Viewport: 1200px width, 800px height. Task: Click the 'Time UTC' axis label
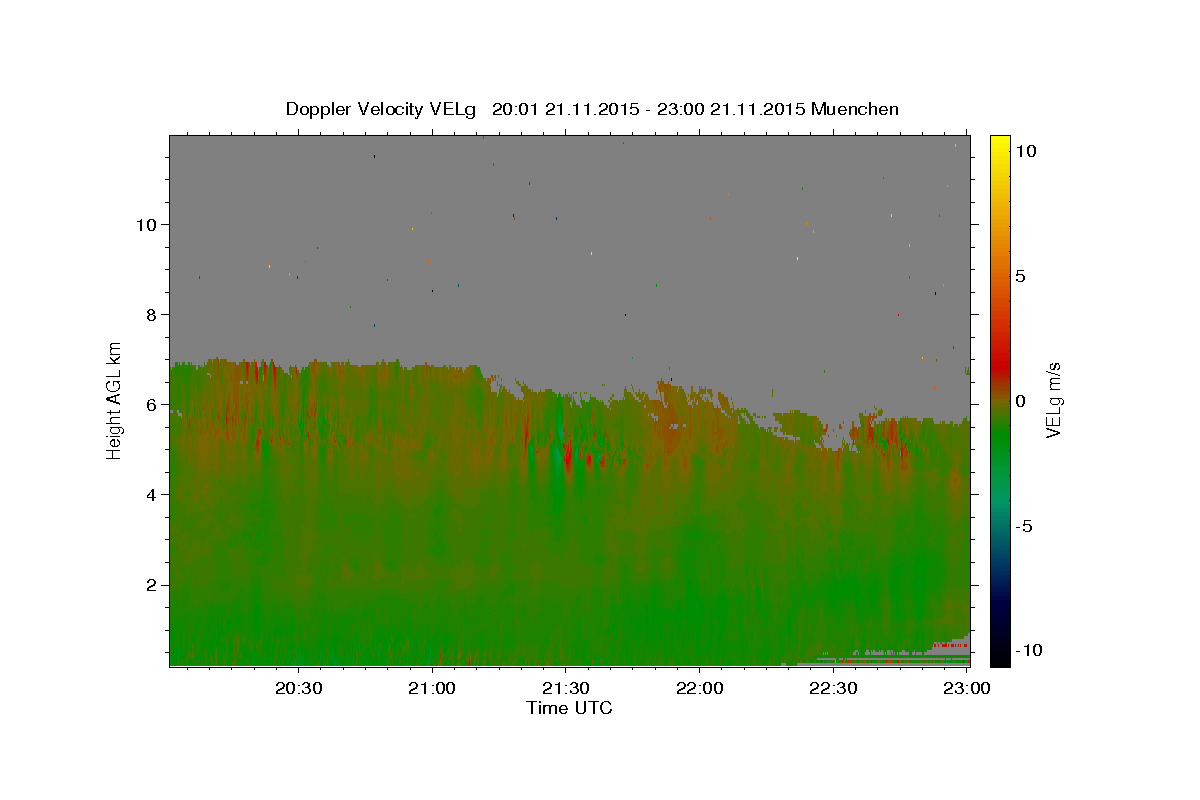(x=569, y=708)
